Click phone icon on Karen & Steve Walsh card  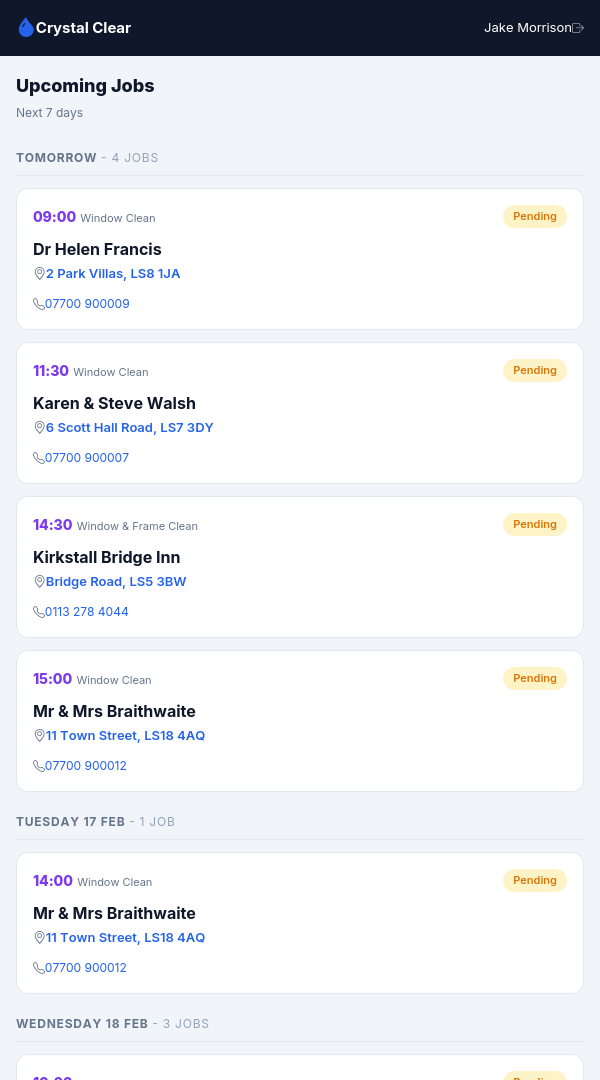pos(39,458)
